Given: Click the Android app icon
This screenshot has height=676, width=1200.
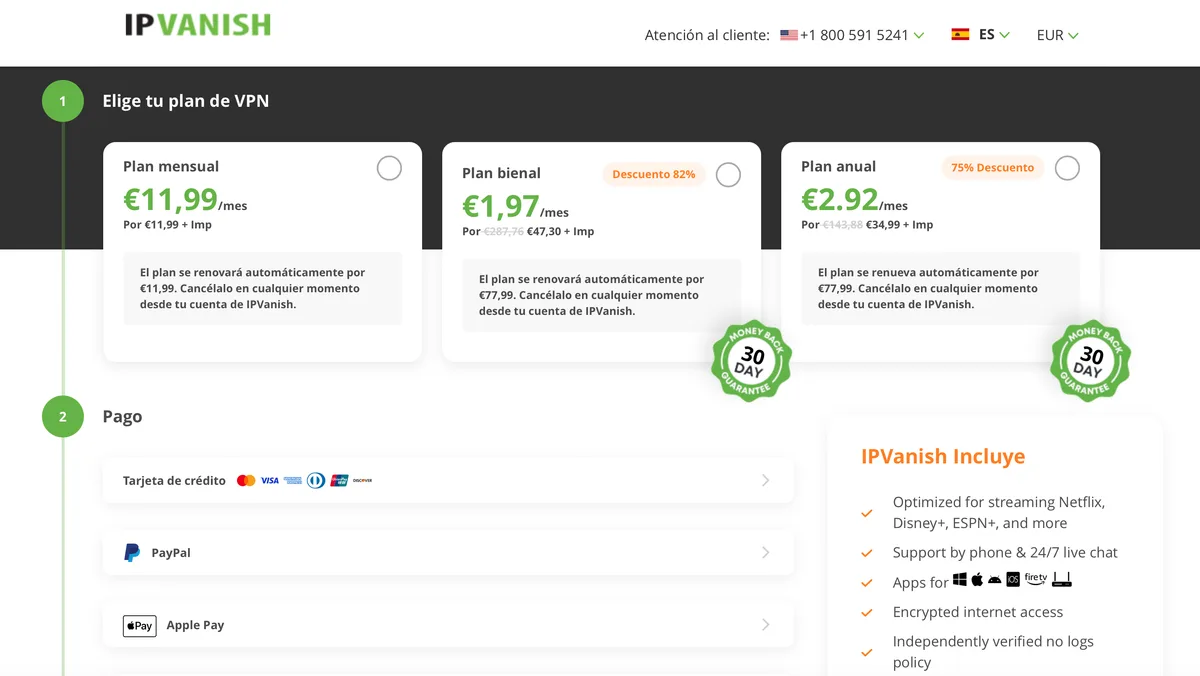Looking at the screenshot, I should pyautogui.click(x=995, y=580).
